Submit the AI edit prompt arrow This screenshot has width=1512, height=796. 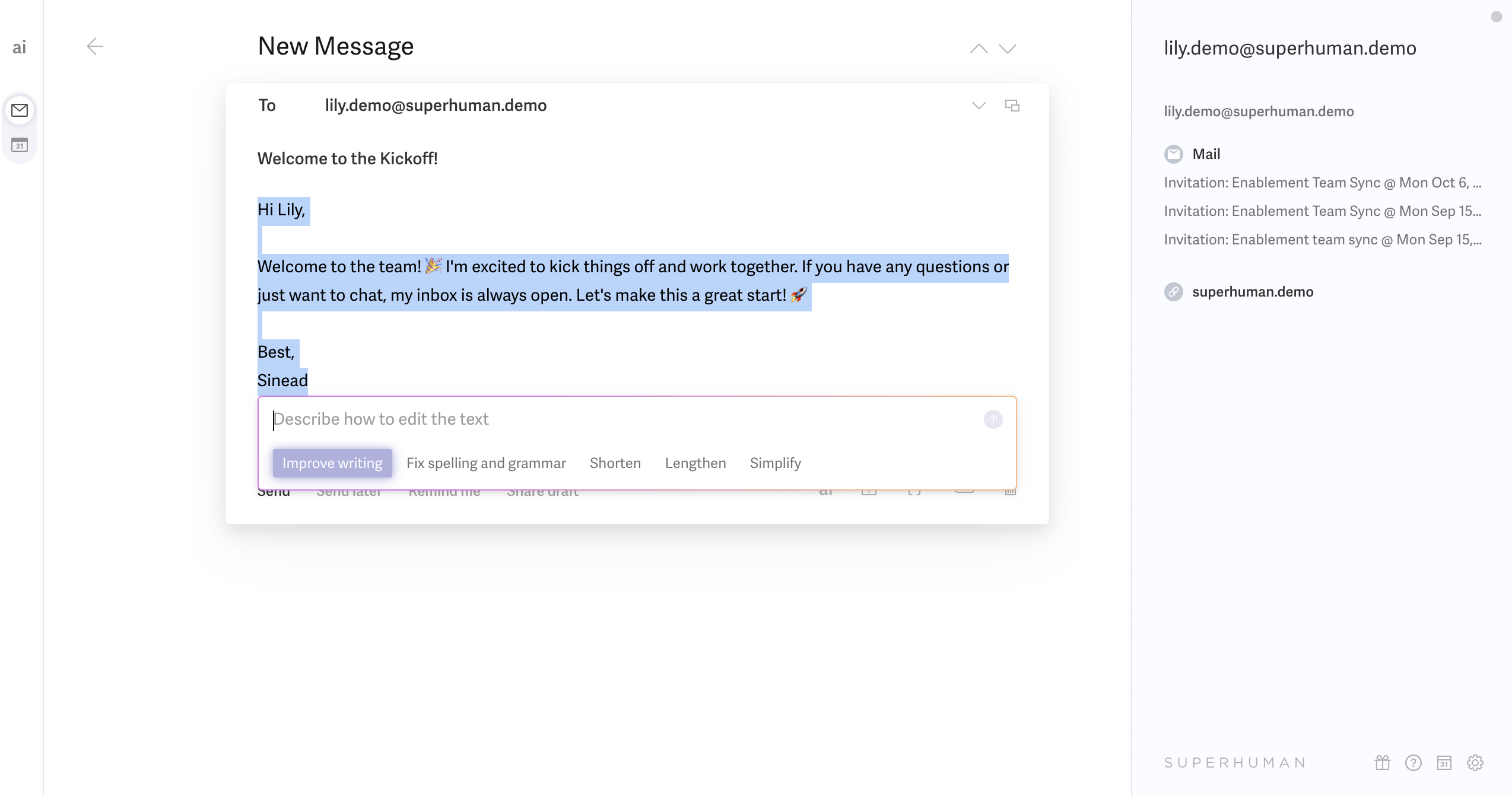coord(993,419)
